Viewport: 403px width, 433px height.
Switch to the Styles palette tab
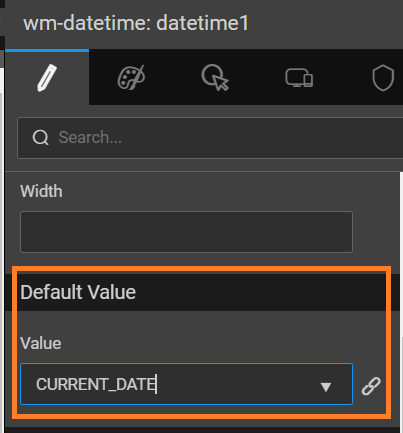tap(131, 78)
